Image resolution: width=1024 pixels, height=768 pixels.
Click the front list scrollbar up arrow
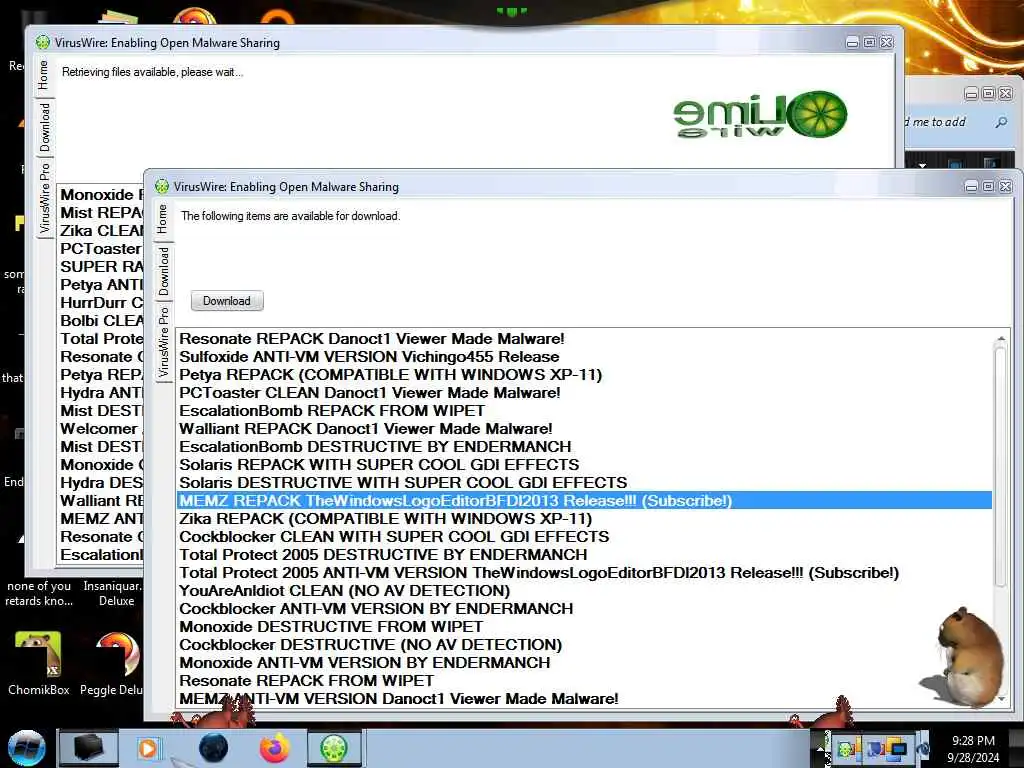tap(1000, 338)
